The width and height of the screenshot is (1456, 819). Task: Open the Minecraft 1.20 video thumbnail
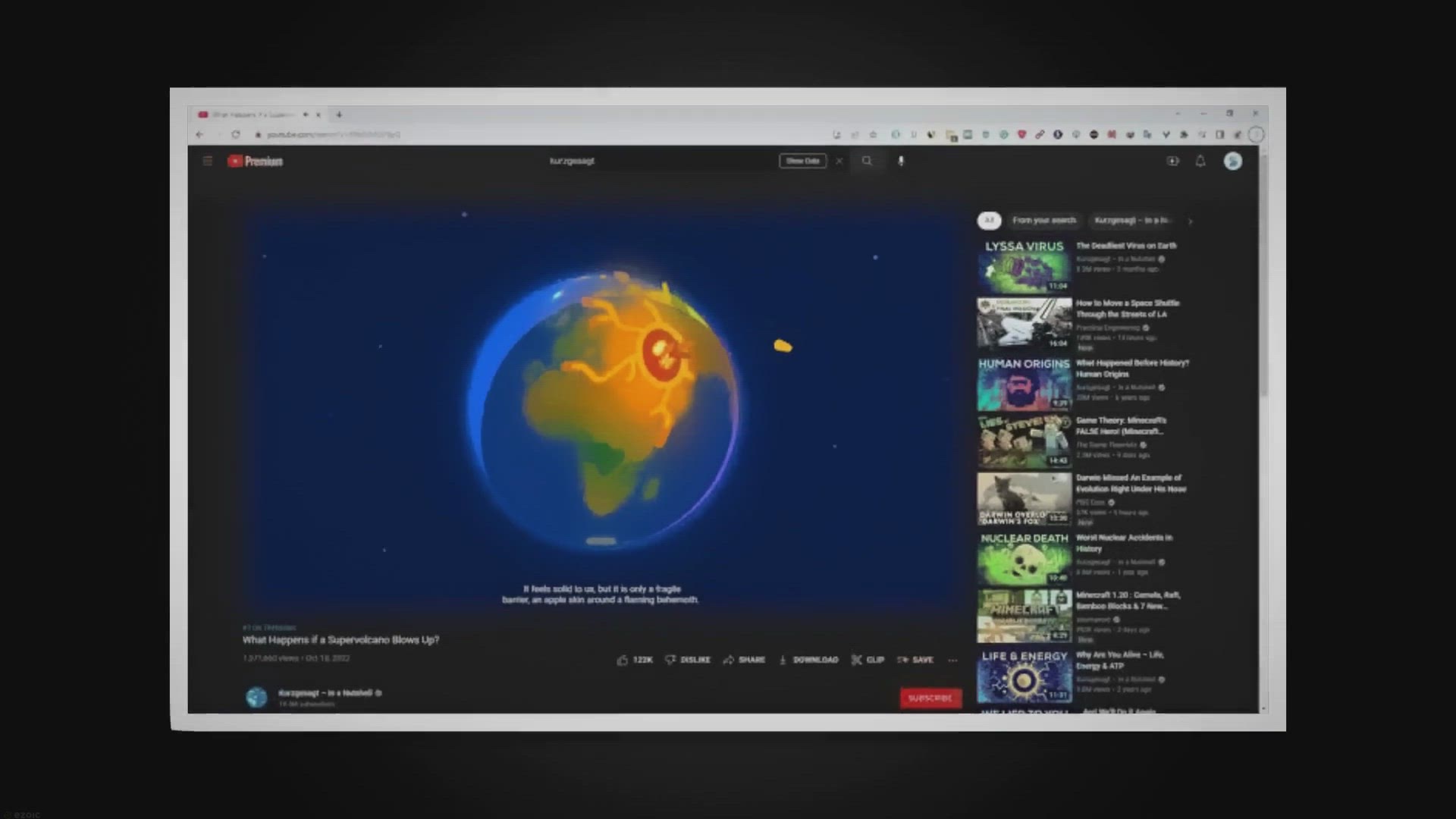click(x=1025, y=616)
